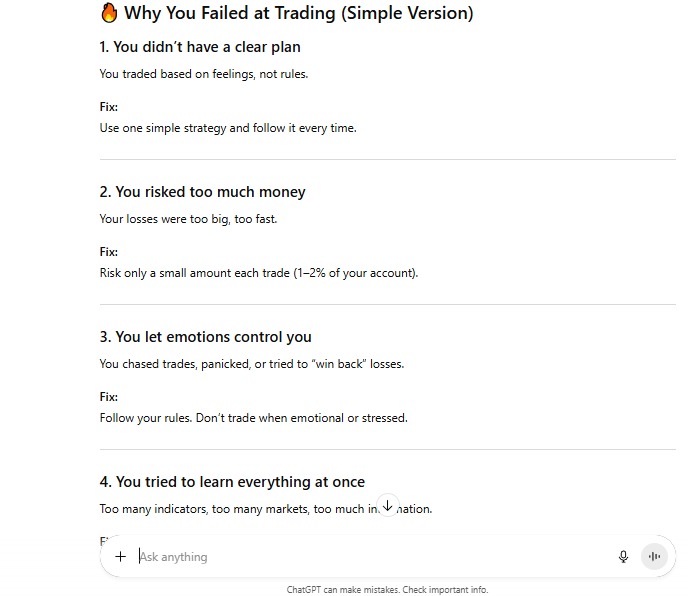Click the scroll-to-bottom arrow button
The width and height of the screenshot is (688, 596).
point(388,506)
